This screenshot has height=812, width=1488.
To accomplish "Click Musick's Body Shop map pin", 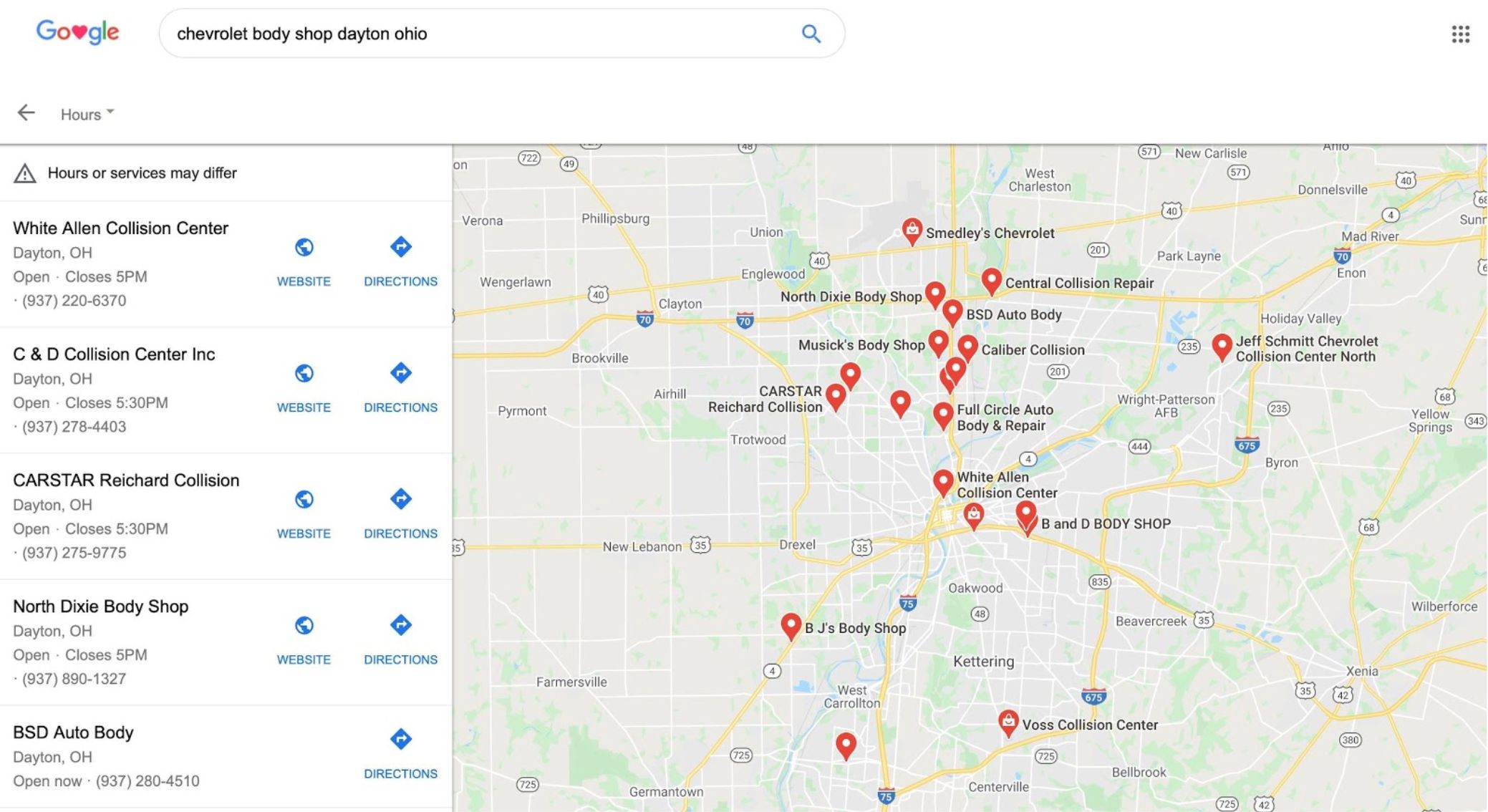I will pyautogui.click(x=938, y=344).
